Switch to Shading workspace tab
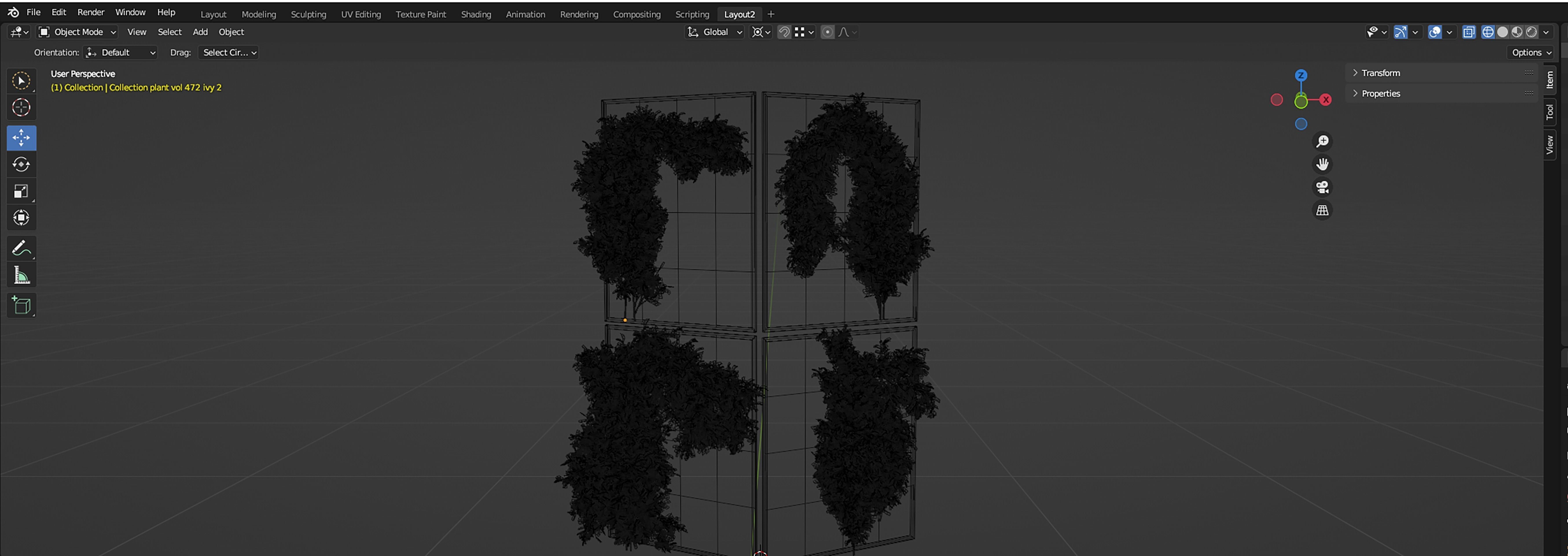Image resolution: width=1568 pixels, height=556 pixels. [x=476, y=14]
